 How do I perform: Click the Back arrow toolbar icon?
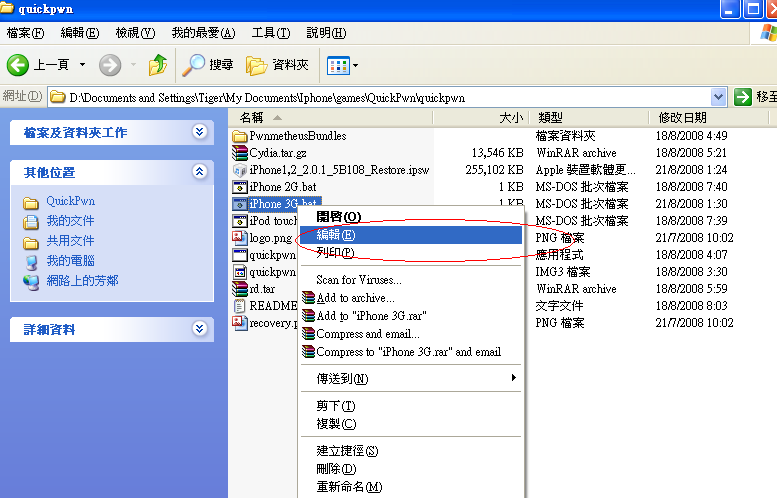(18, 65)
